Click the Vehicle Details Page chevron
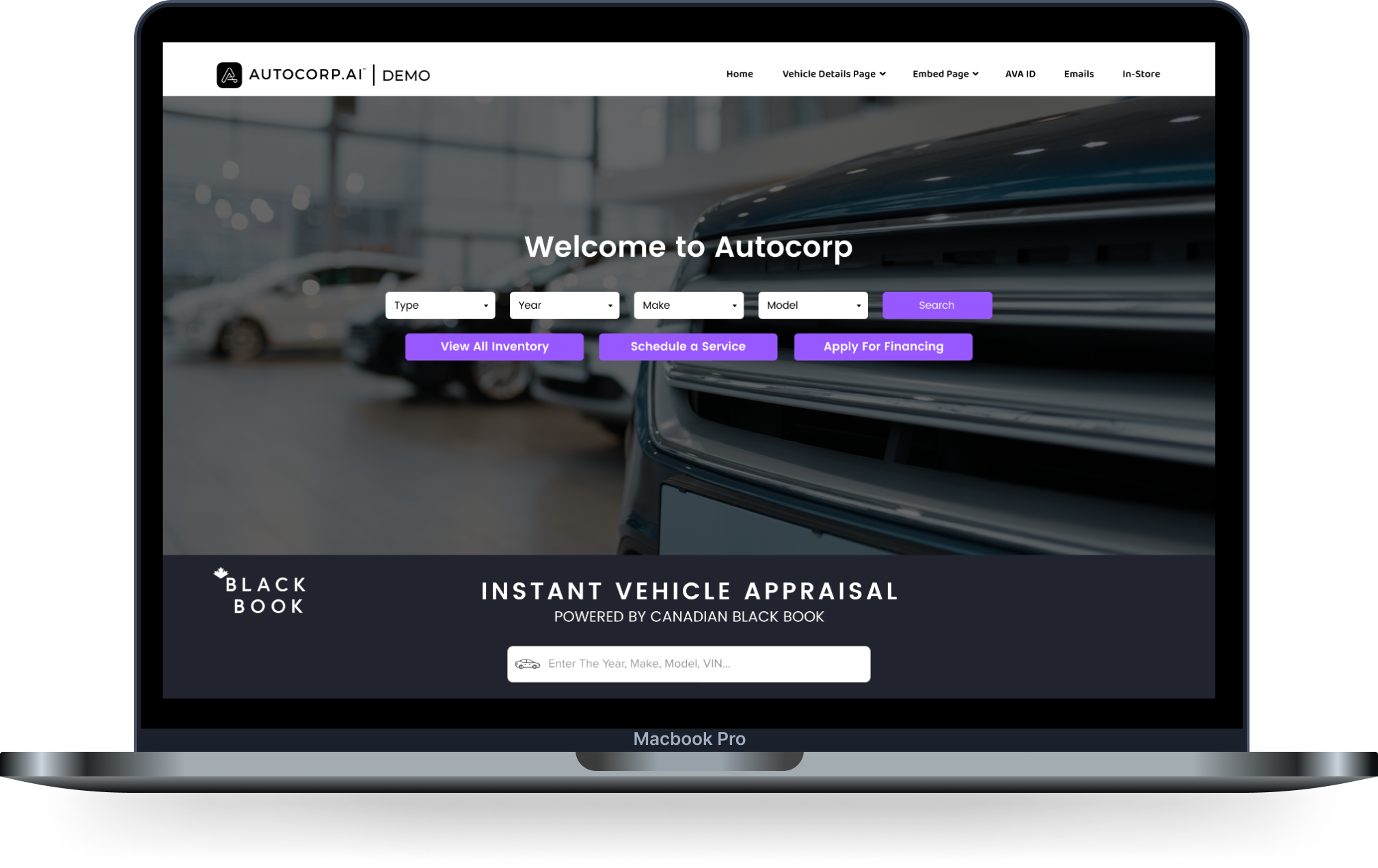1378x868 pixels. pyautogui.click(x=882, y=74)
